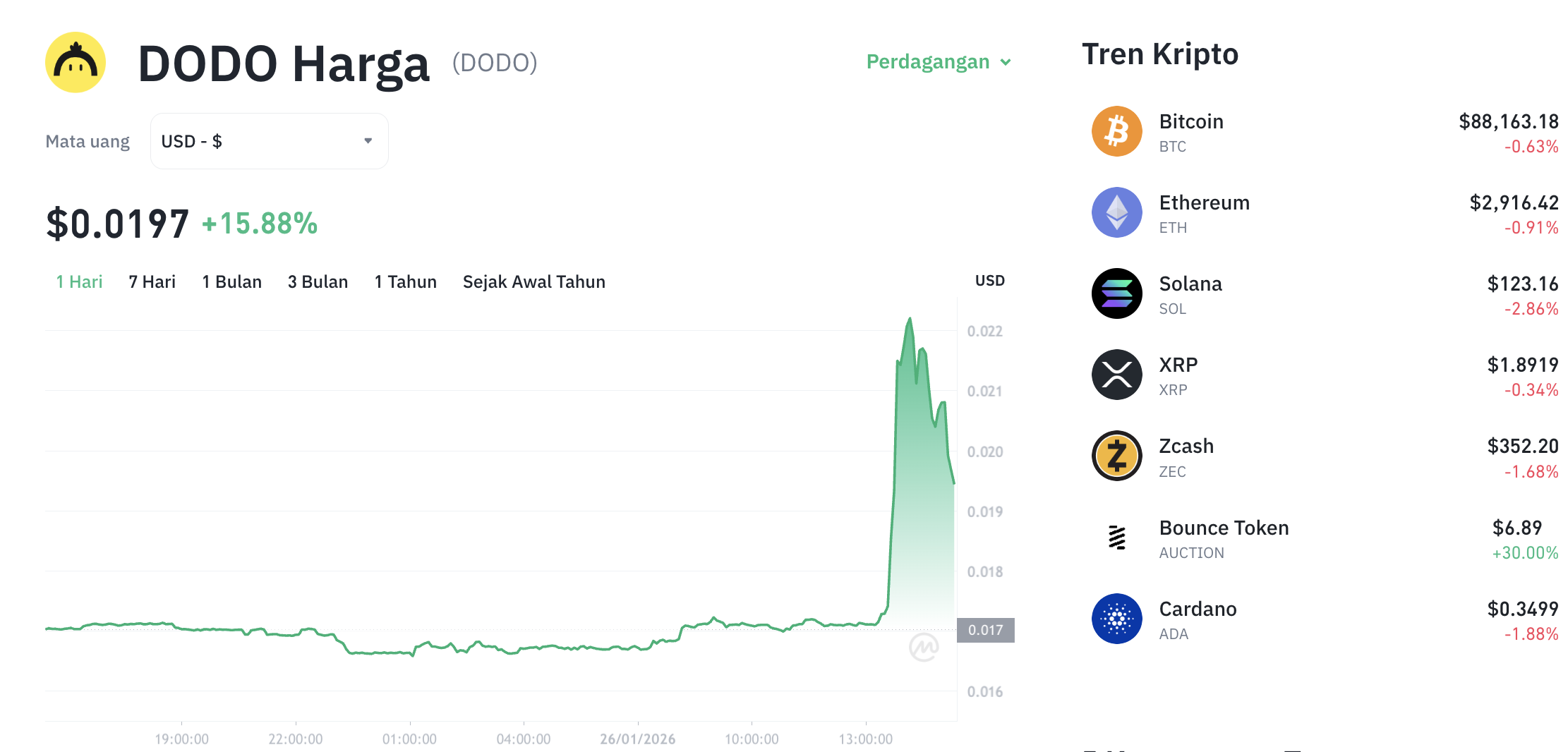The height and width of the screenshot is (752, 1568).
Task: Enable the 3 Bulan timeframe
Action: click(x=318, y=281)
